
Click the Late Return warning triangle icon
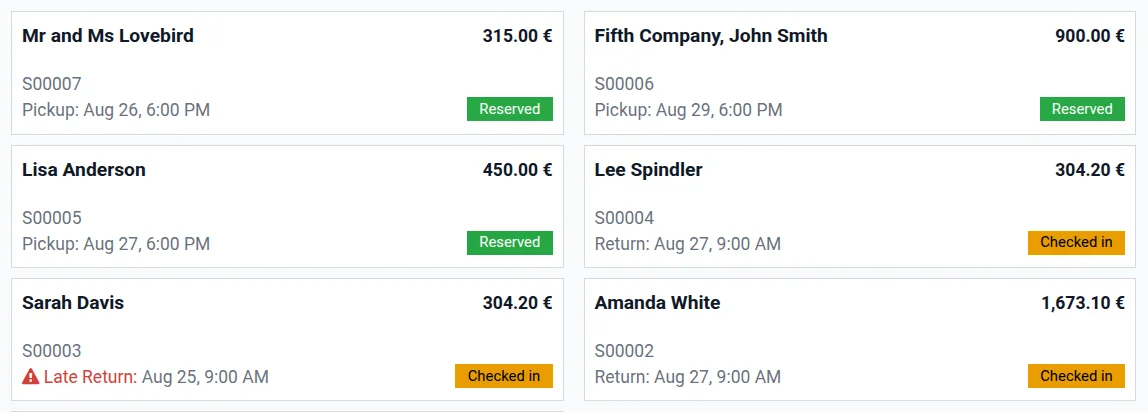(x=31, y=377)
